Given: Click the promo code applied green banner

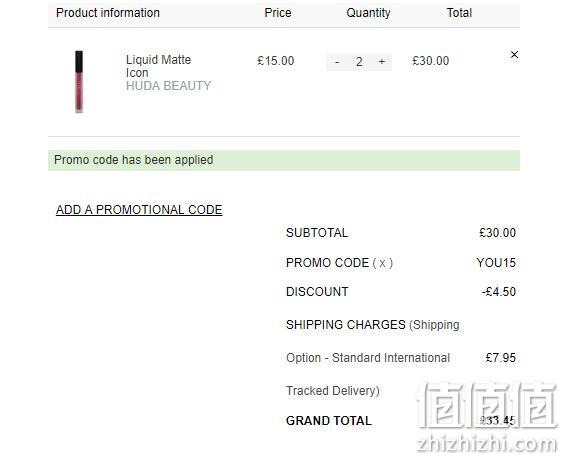Looking at the screenshot, I should point(284,160).
